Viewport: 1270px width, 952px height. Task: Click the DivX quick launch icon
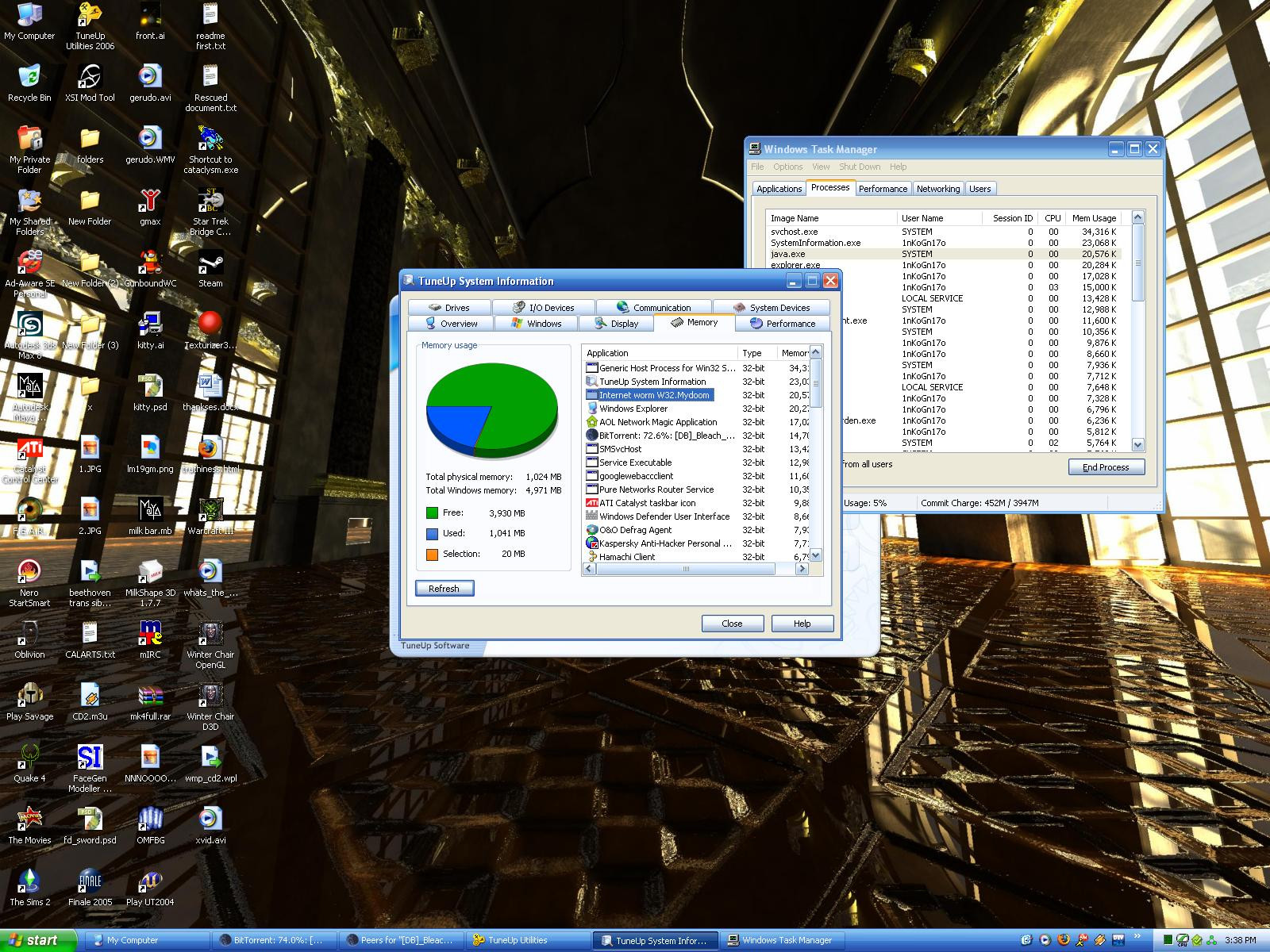coord(1118,940)
